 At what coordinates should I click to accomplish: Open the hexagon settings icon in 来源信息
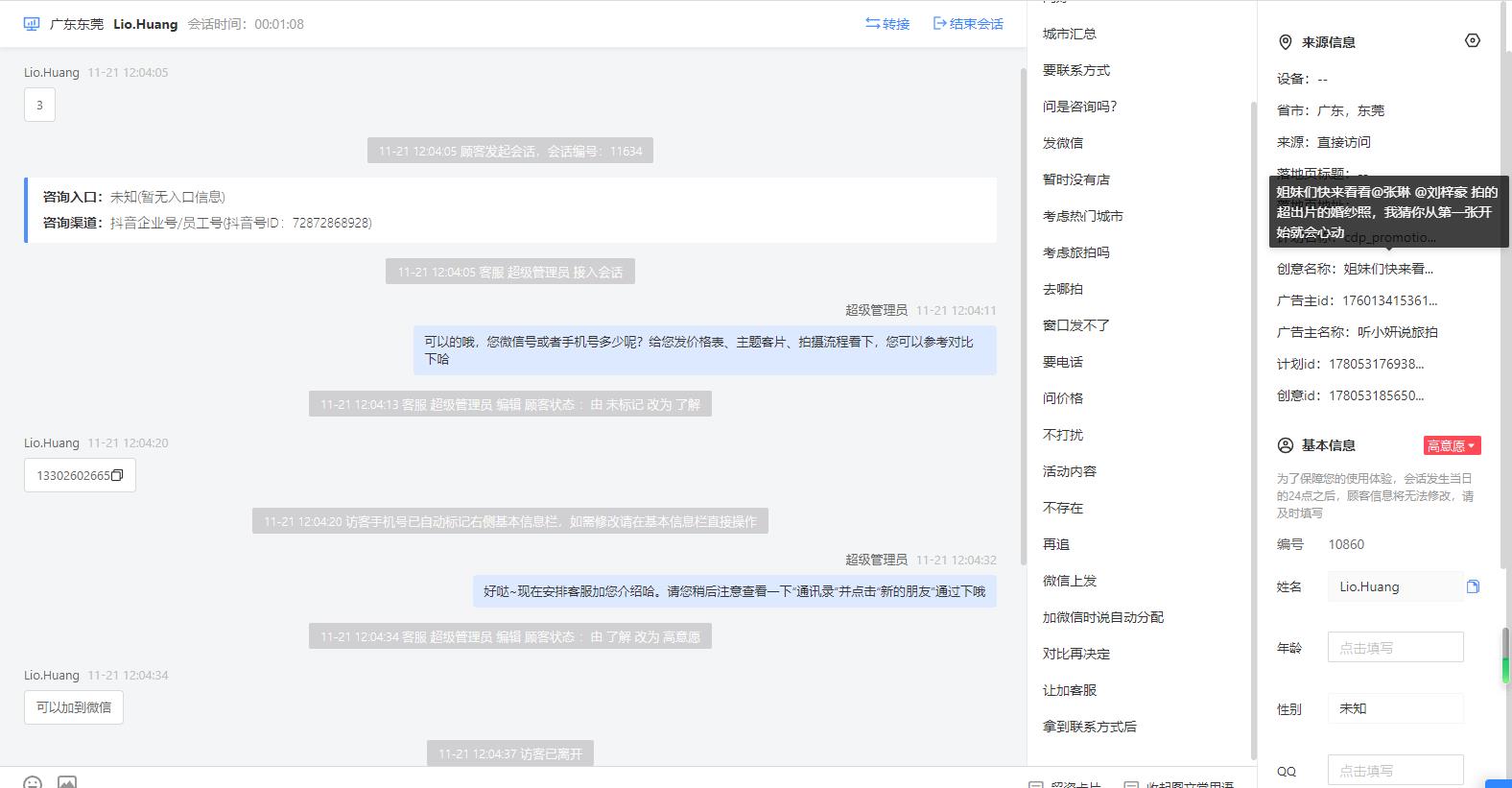point(1473,40)
